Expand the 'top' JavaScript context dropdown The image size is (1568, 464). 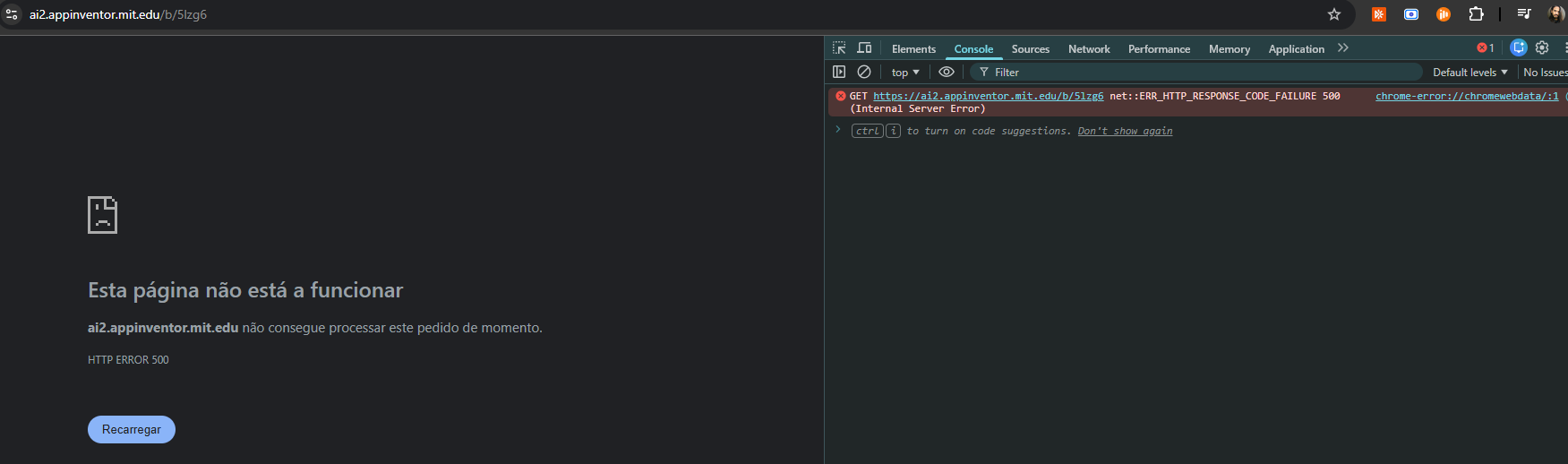pos(905,73)
